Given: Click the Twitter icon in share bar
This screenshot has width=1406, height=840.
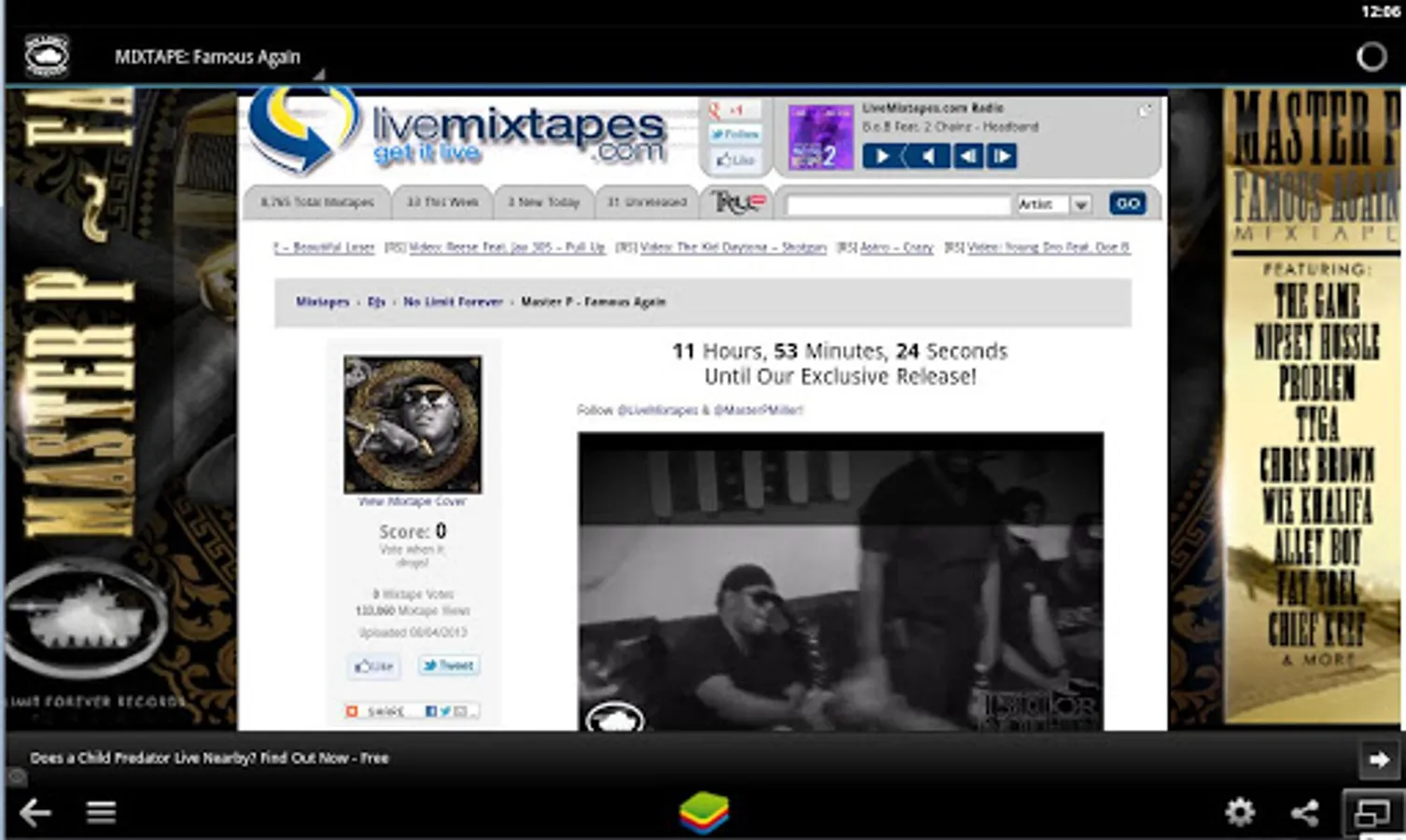Looking at the screenshot, I should [445, 711].
